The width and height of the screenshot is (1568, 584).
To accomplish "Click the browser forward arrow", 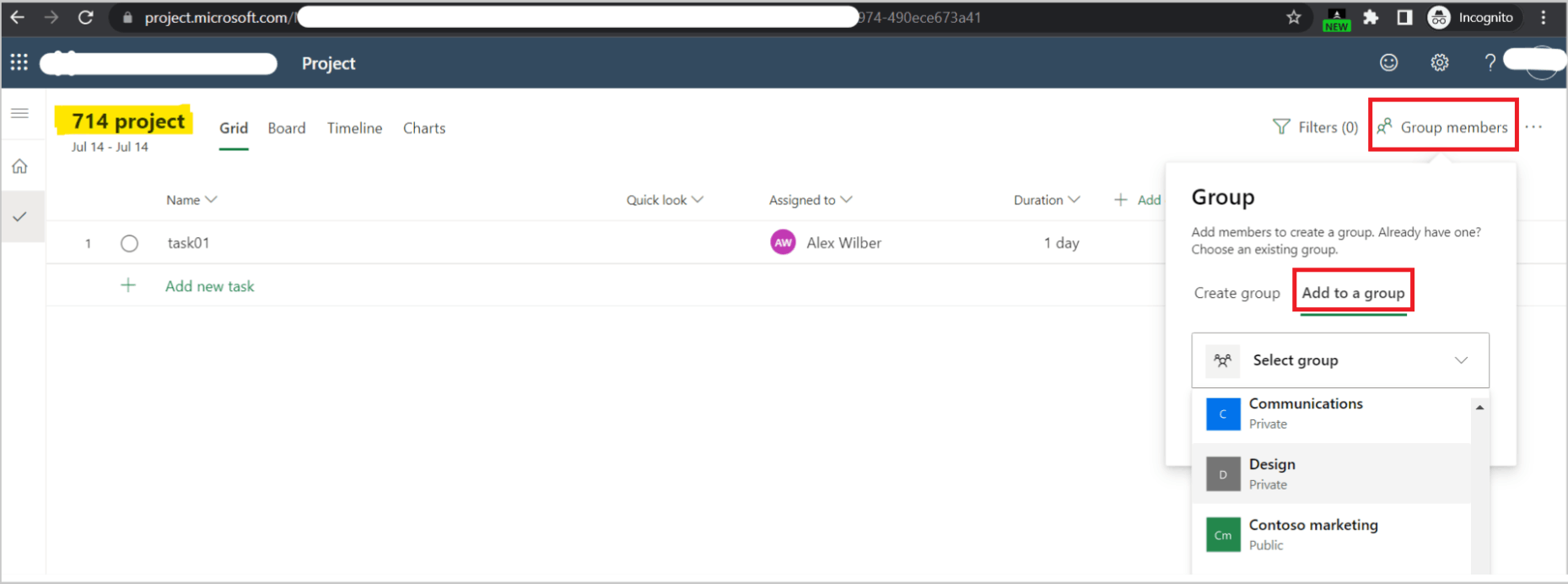I will point(51,18).
